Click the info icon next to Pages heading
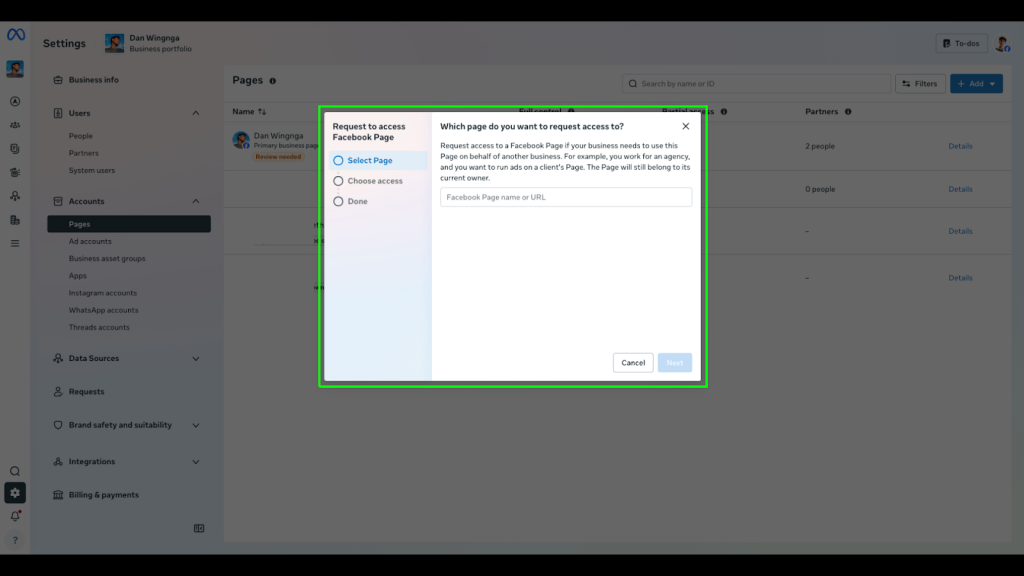 (273, 81)
